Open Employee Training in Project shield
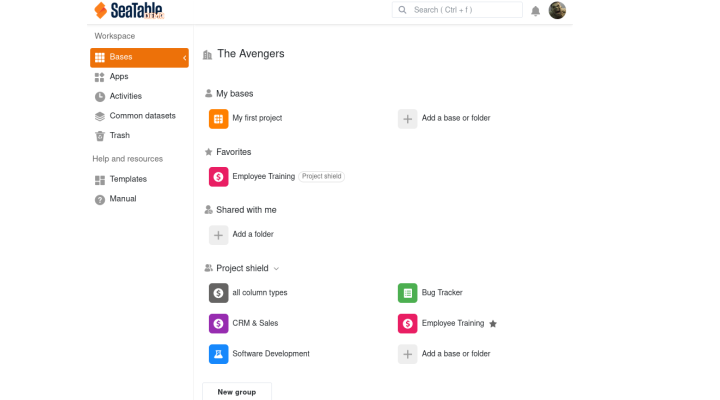Viewport: 720px width, 400px height. (x=453, y=323)
